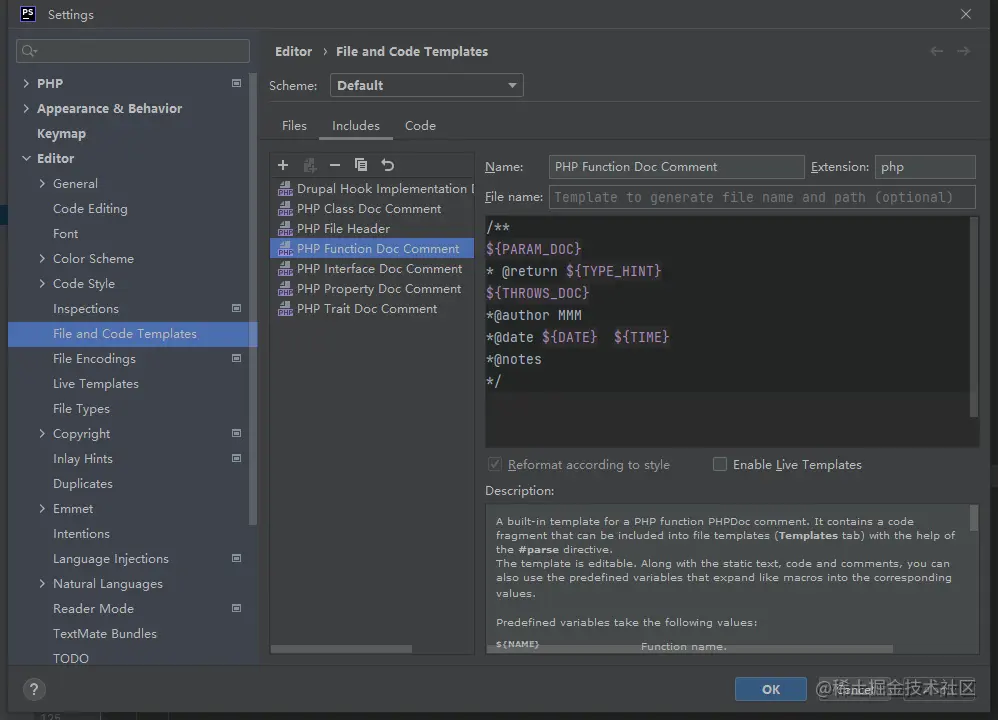
Task: Click the add template plus icon
Action: click(283, 165)
